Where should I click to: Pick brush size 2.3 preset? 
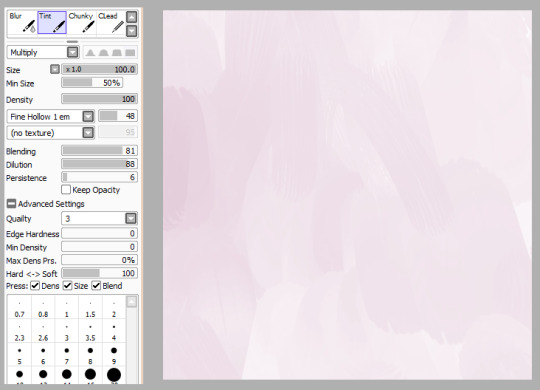coord(20,331)
